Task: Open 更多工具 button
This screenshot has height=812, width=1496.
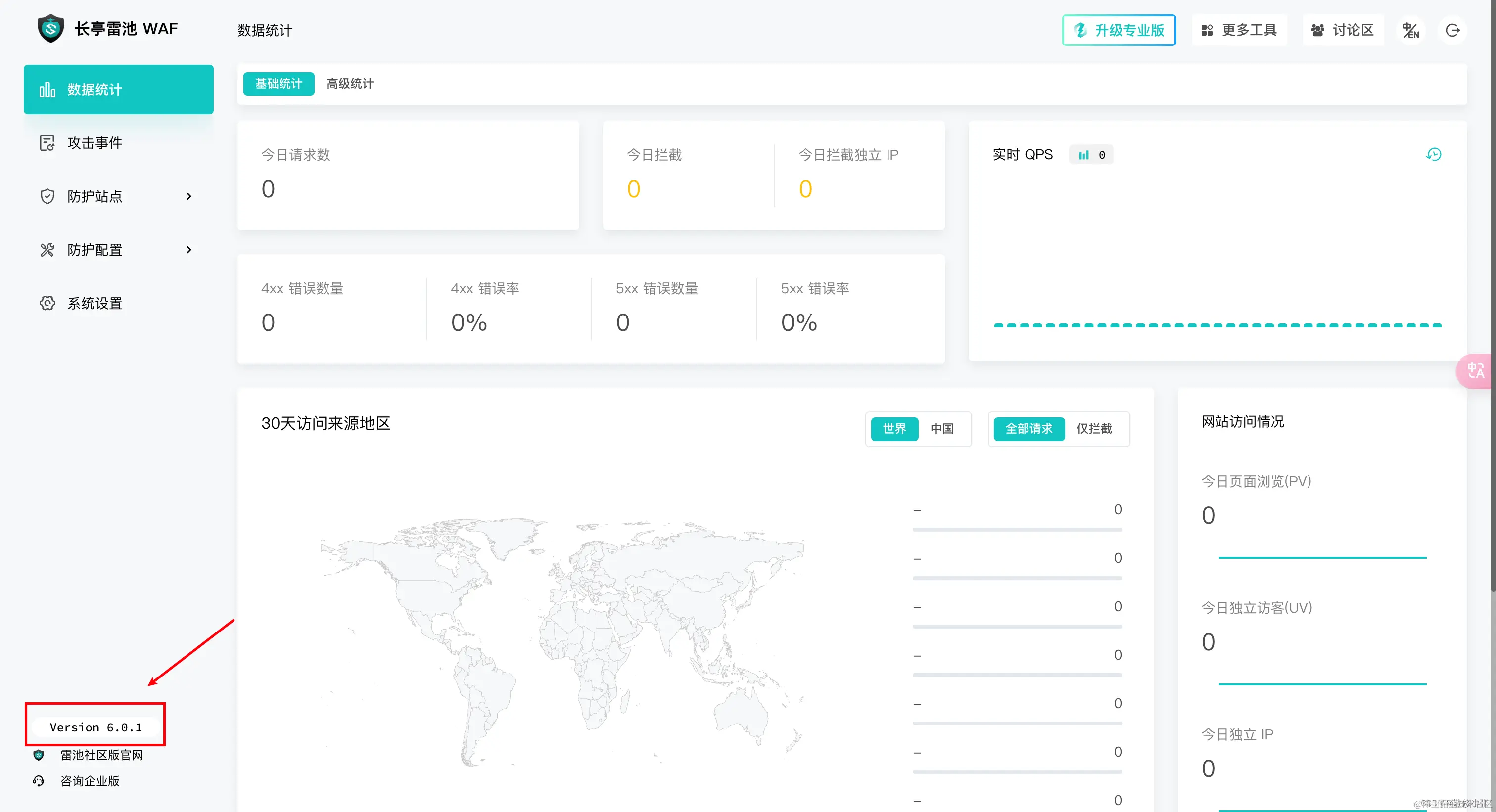Action: pos(1239,30)
